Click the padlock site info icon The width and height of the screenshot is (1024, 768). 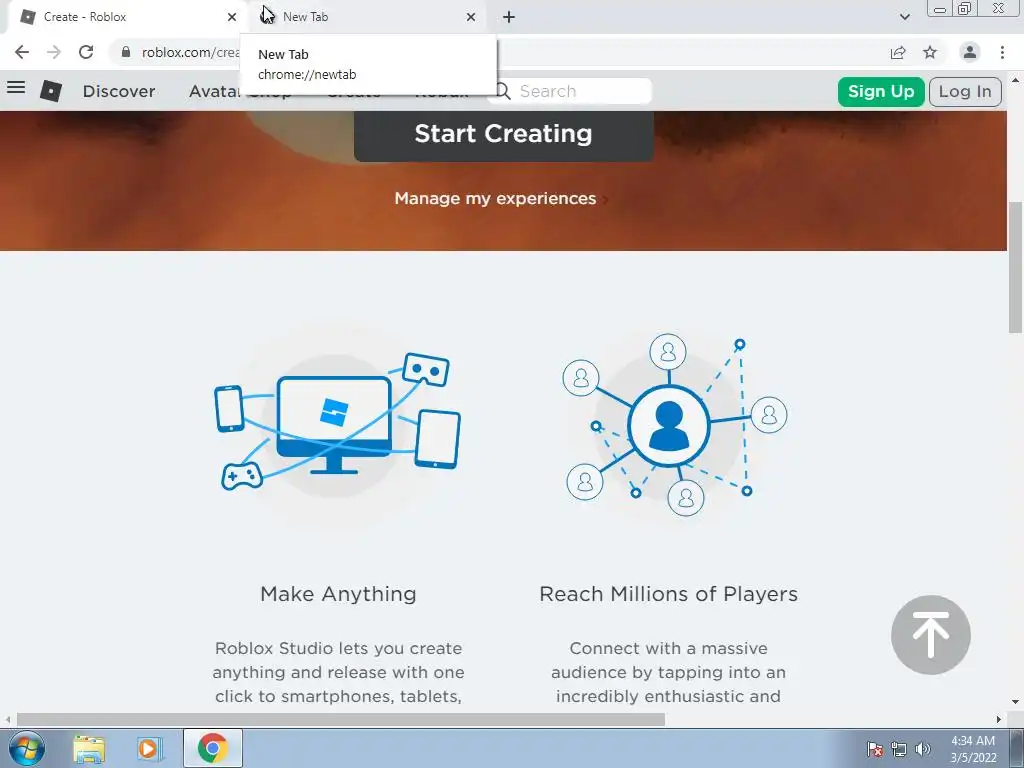(x=126, y=52)
